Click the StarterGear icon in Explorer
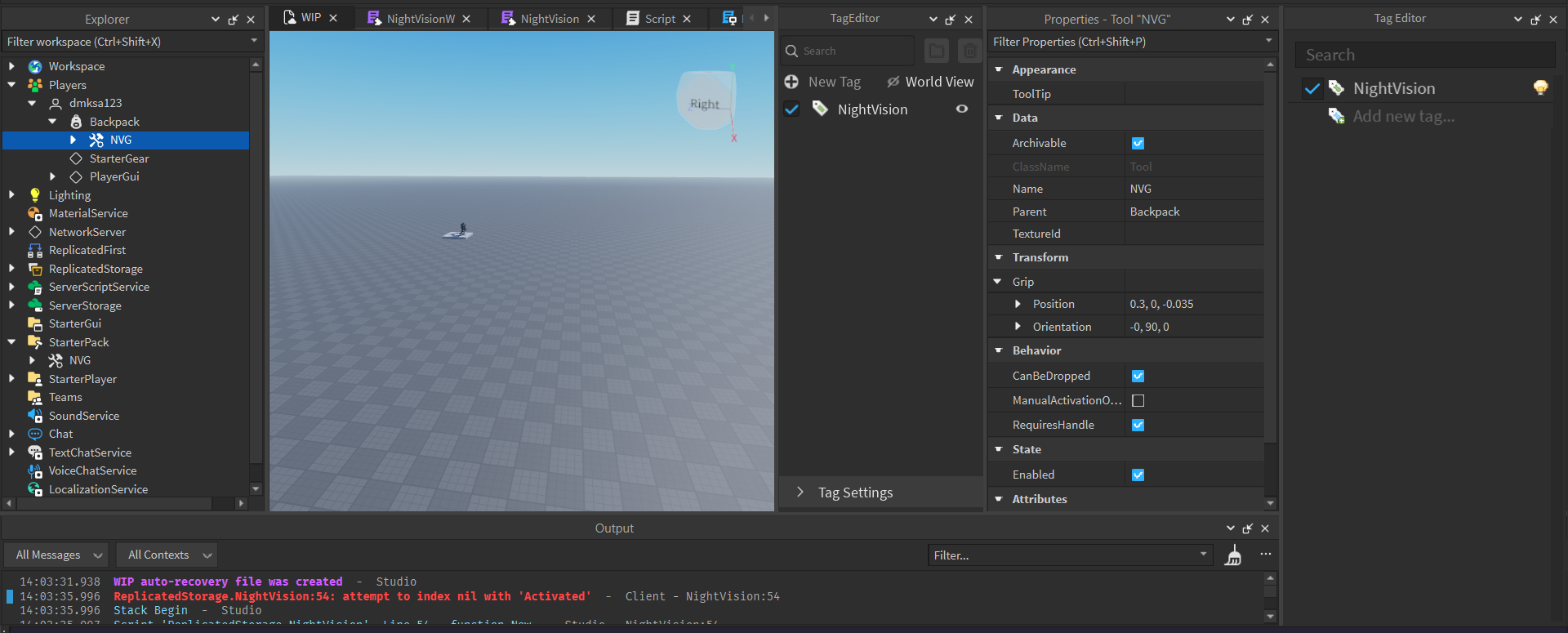The width and height of the screenshot is (1568, 633). coord(76,158)
